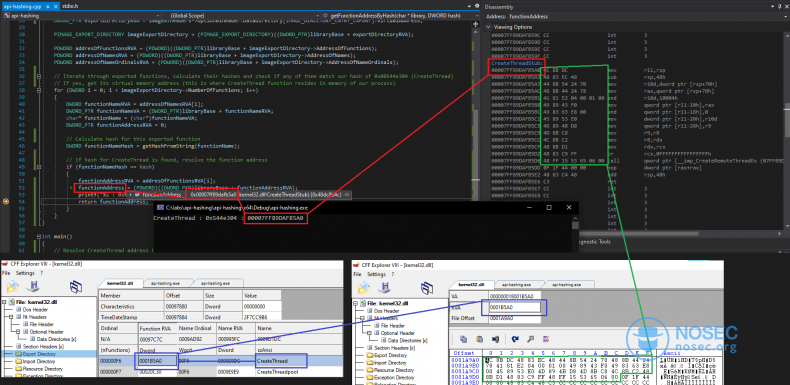Click the paste icon in hex editor toolbar
Viewport: 790px width, 385px height.
479,339
